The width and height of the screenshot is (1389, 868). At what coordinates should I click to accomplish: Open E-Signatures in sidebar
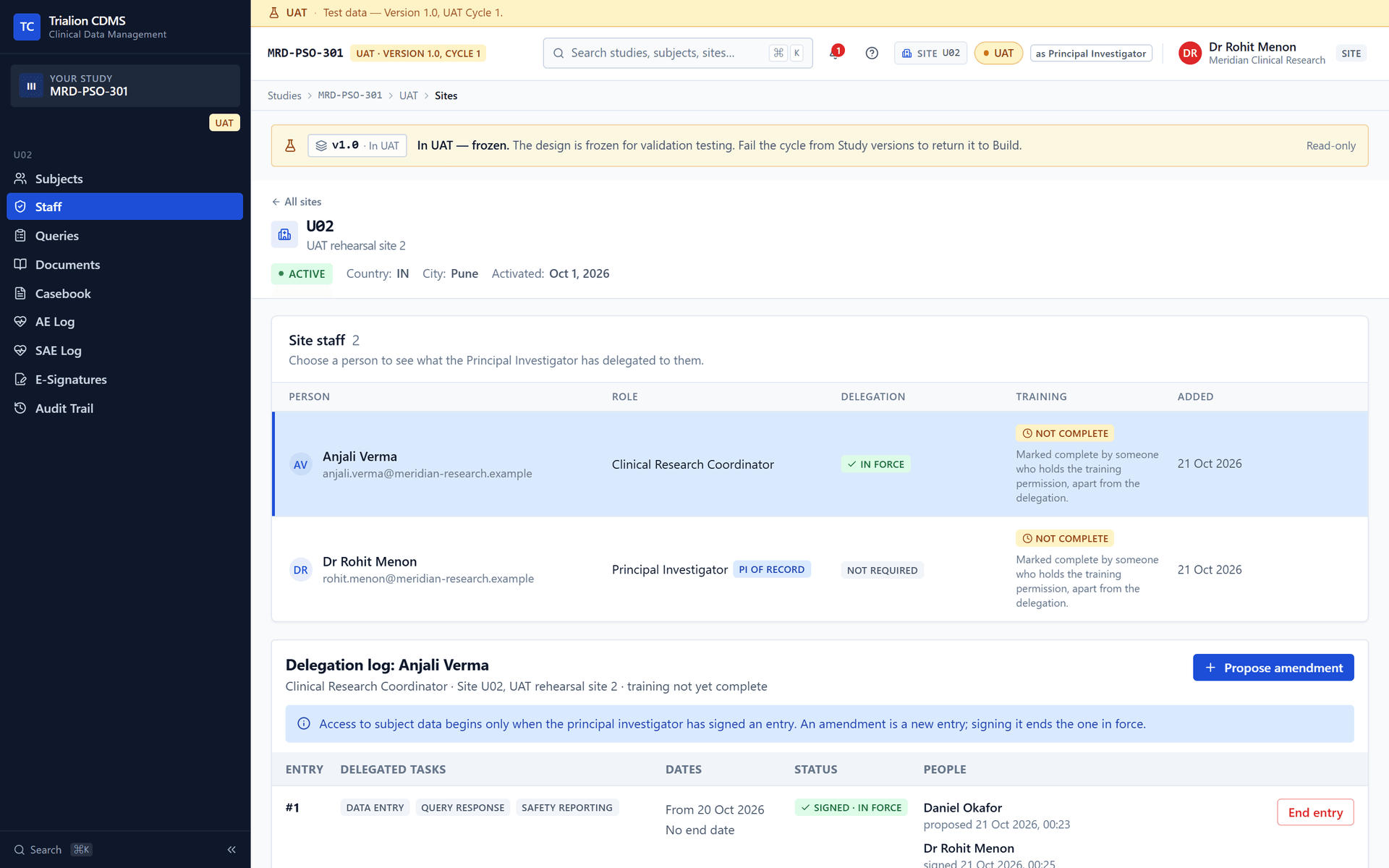click(124, 380)
